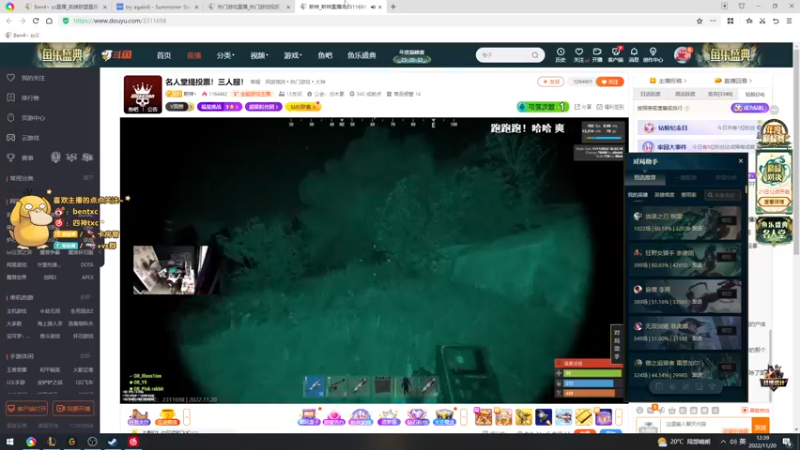This screenshot has height=450, width=800.
Task: Expand the 分类 dropdown in navigation
Action: point(225,55)
